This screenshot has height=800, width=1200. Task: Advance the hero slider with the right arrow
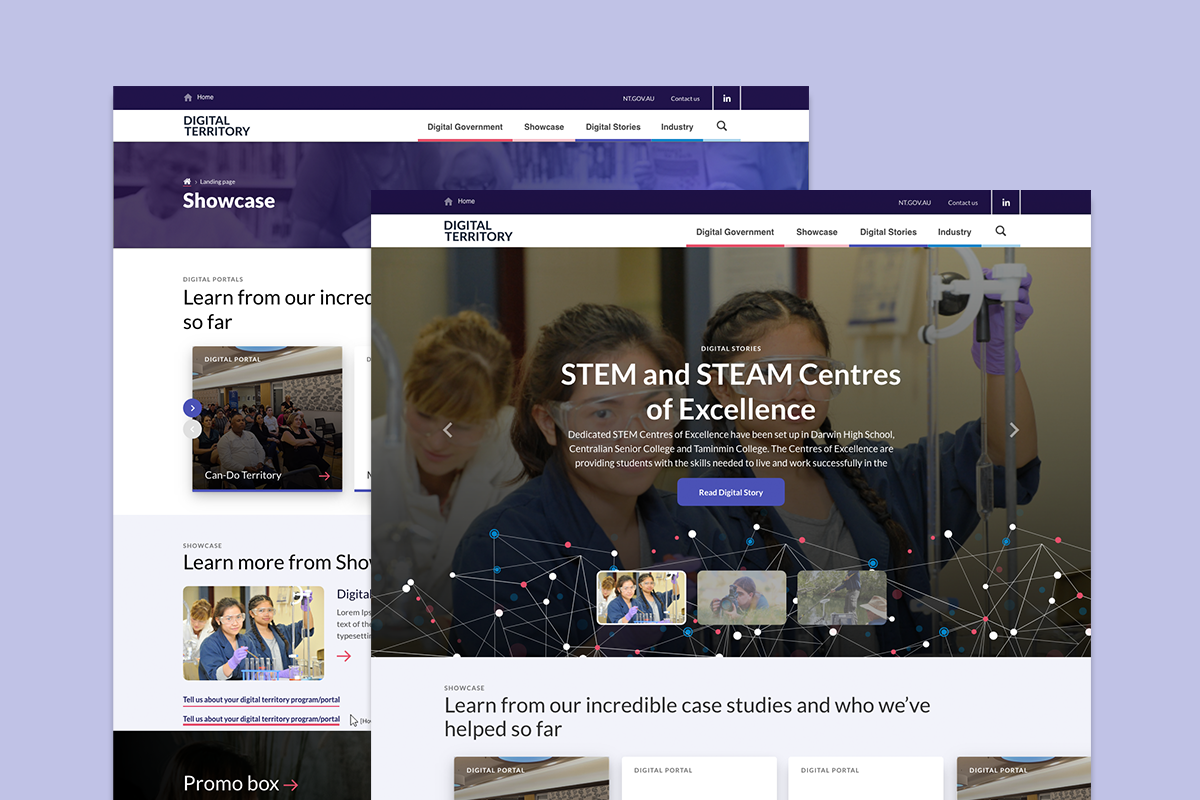[x=1014, y=430]
